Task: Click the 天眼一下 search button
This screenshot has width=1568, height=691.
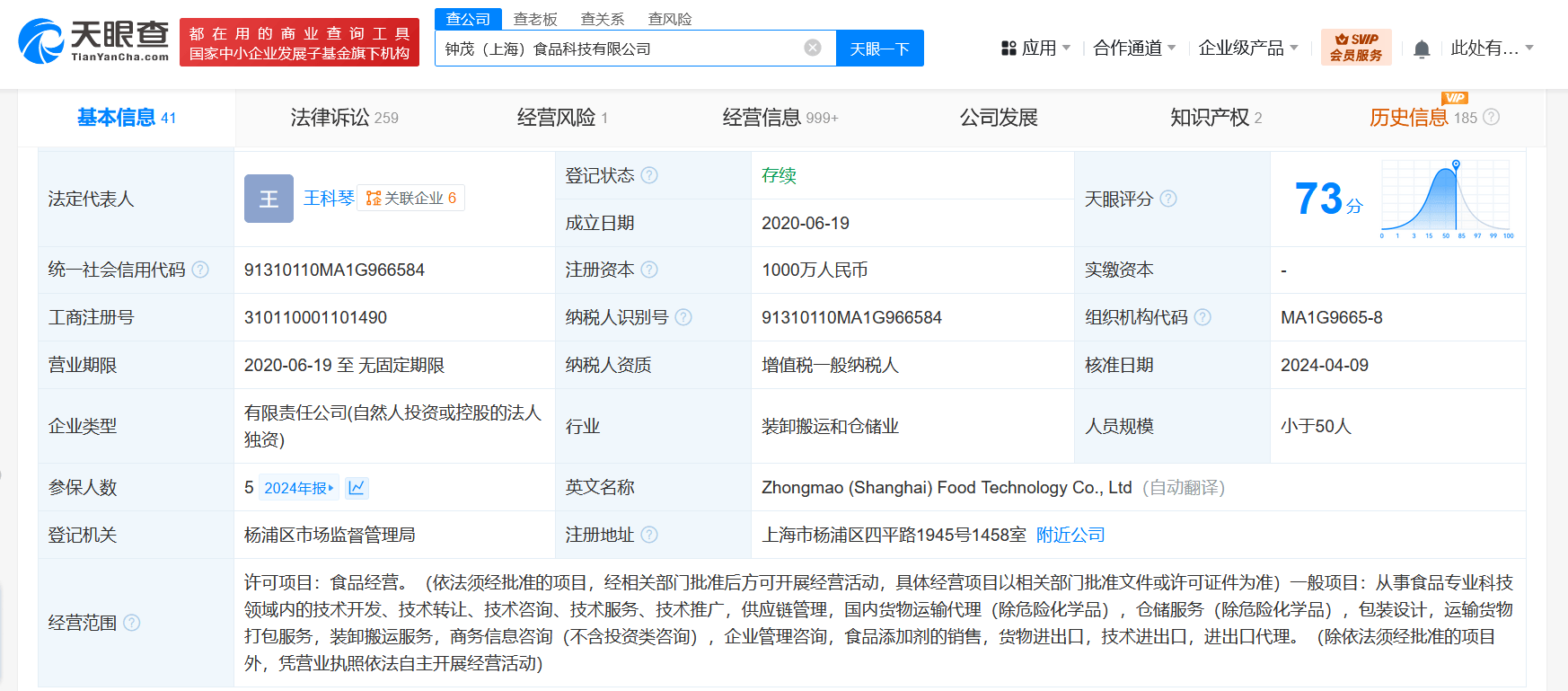Action: point(880,49)
